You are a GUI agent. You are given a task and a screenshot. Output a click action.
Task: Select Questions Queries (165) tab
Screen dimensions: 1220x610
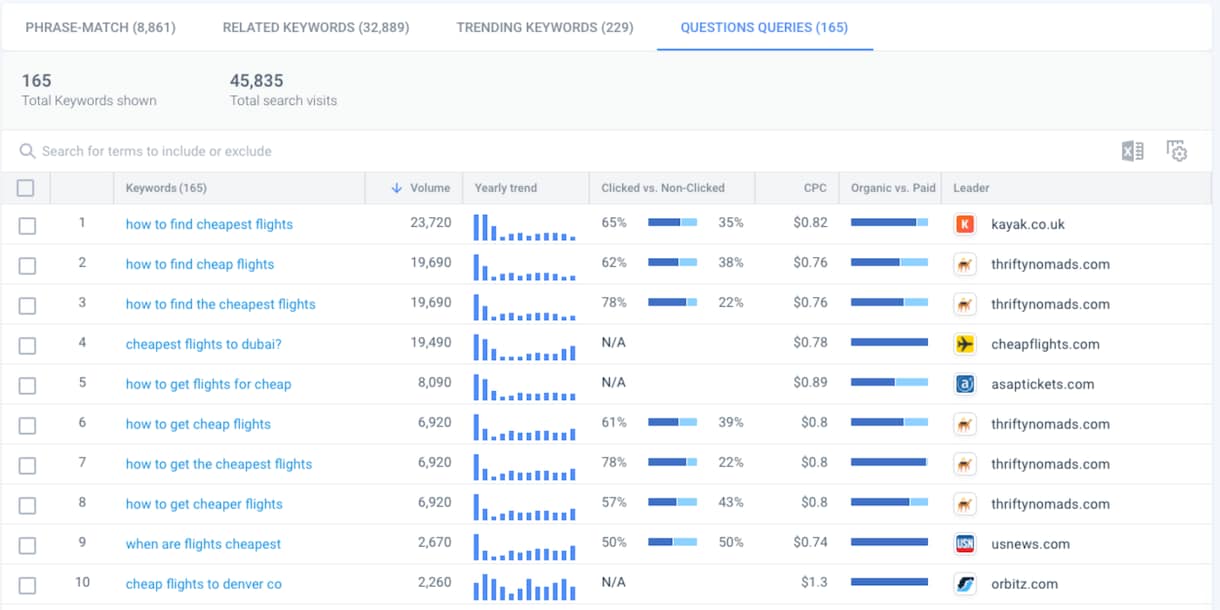(x=764, y=27)
